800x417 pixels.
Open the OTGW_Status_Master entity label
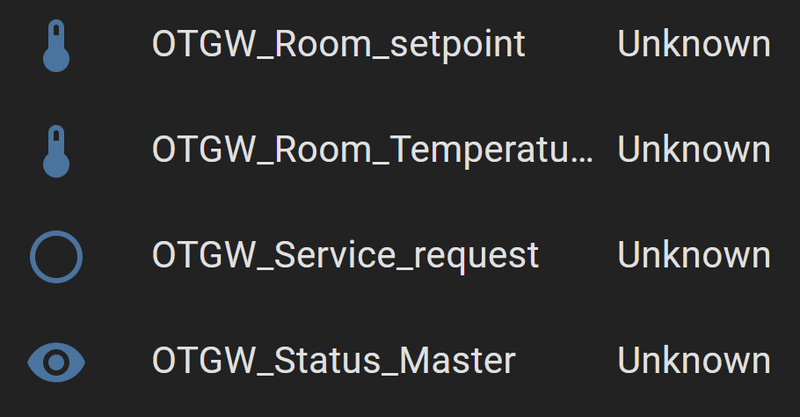tap(334, 360)
